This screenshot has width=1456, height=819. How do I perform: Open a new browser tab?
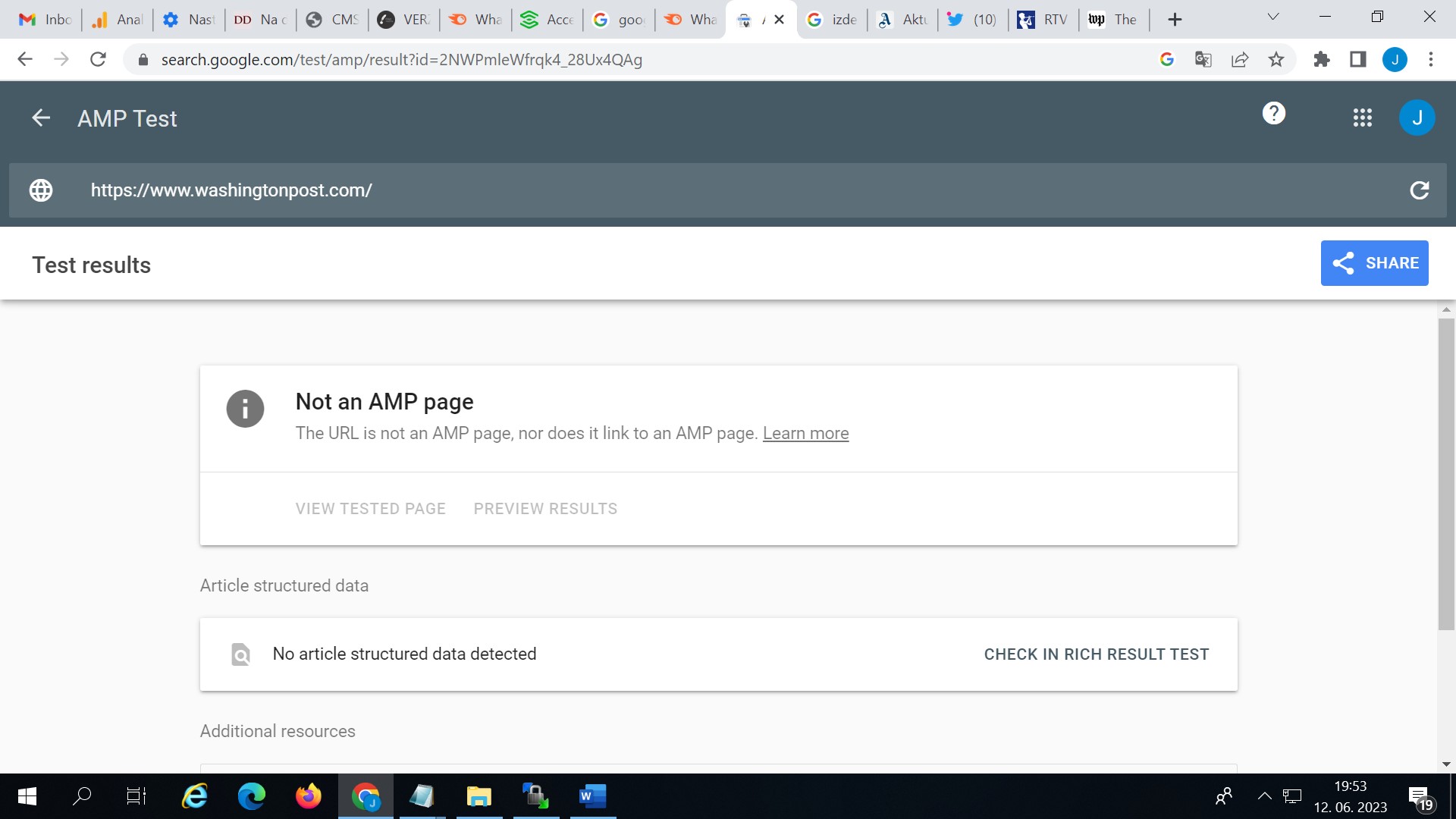coord(1175,20)
